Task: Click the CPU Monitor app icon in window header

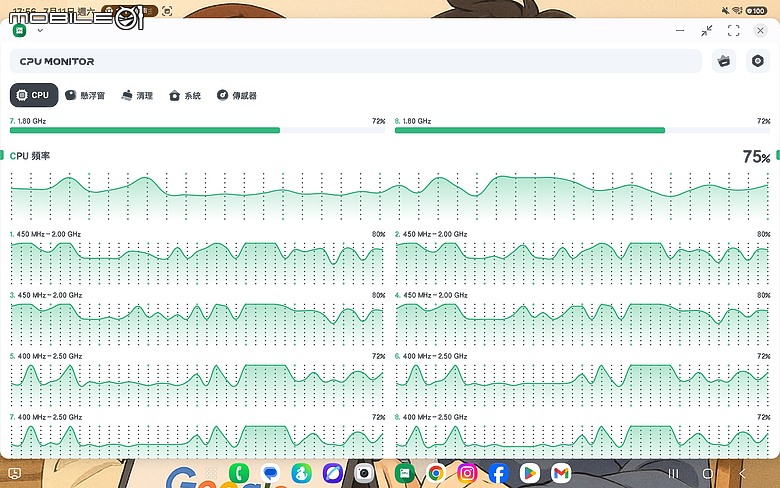Action: 19,31
